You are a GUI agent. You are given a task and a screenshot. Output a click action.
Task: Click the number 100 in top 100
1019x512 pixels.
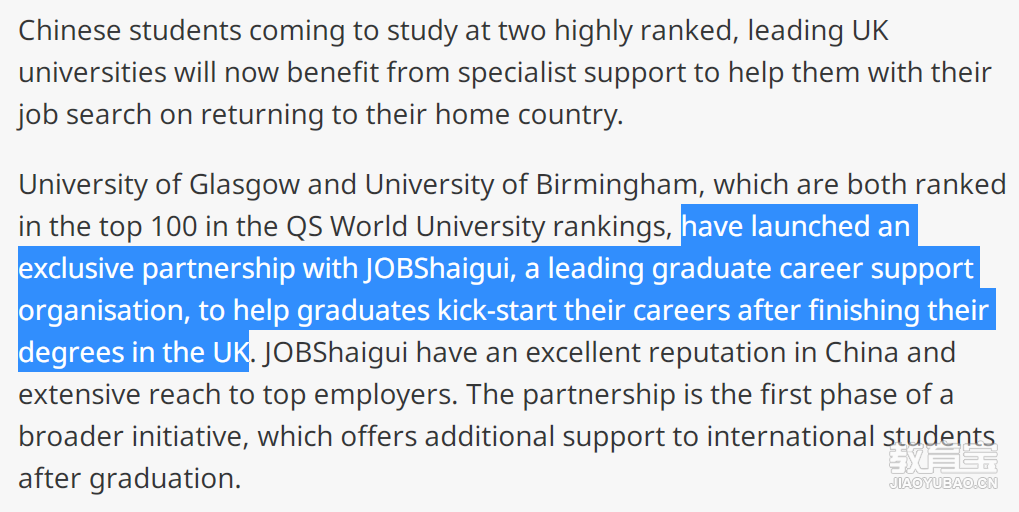[174, 227]
